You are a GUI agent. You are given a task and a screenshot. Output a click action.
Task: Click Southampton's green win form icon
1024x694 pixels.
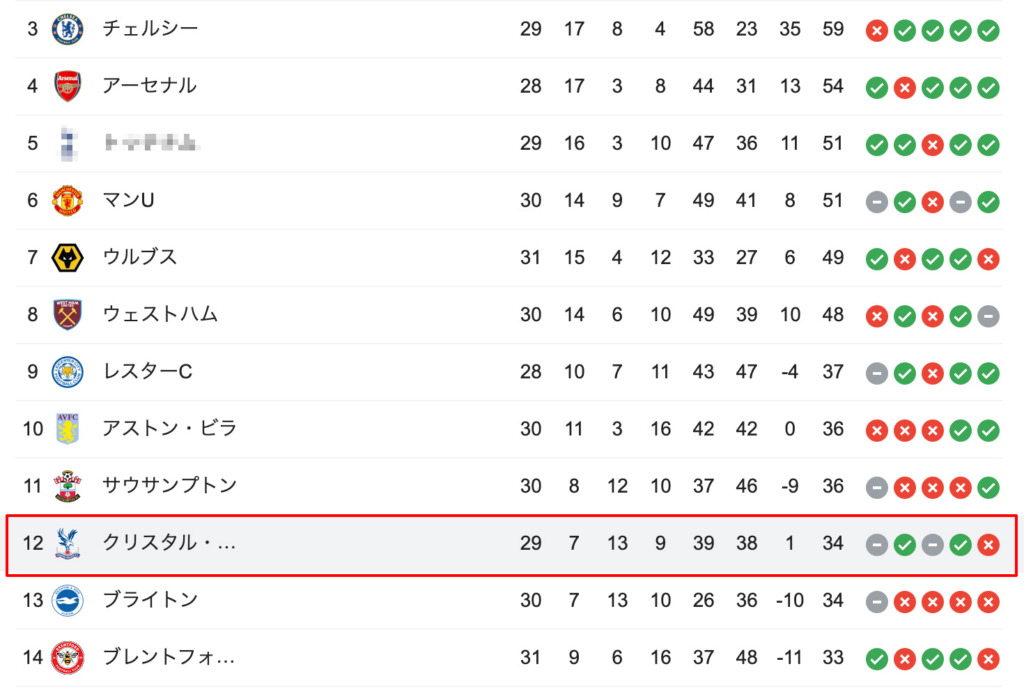[x=988, y=488]
